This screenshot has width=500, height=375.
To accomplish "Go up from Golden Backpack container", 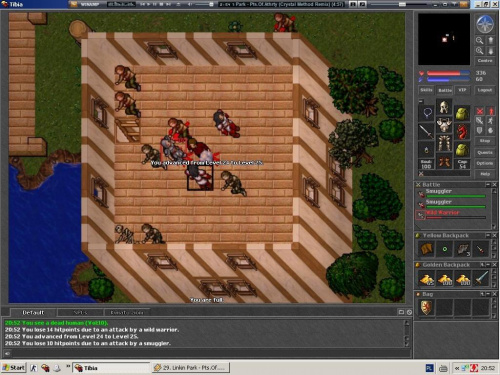I will click(x=482, y=265).
